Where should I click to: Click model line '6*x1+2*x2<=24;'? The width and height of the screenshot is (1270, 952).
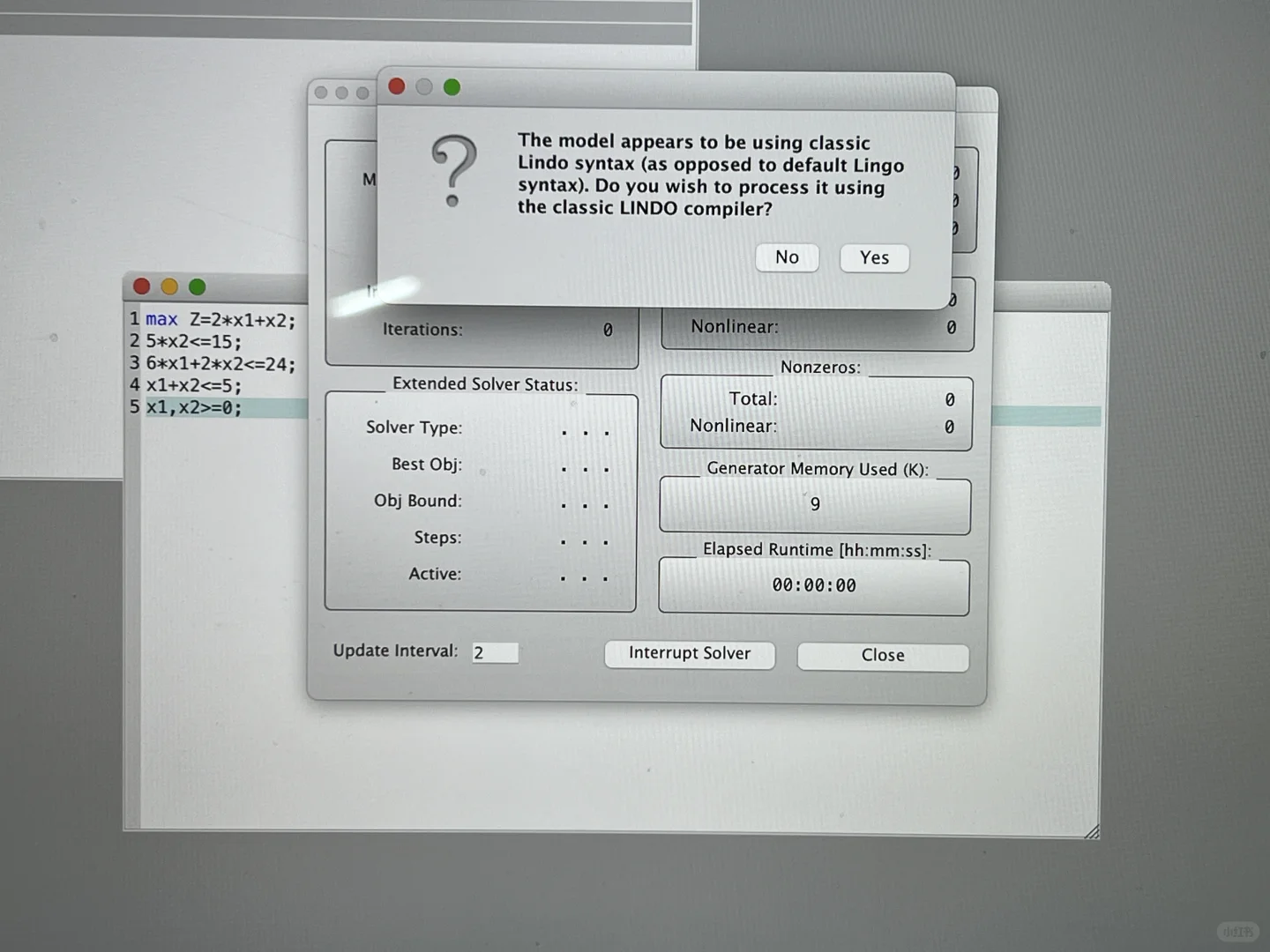220,363
